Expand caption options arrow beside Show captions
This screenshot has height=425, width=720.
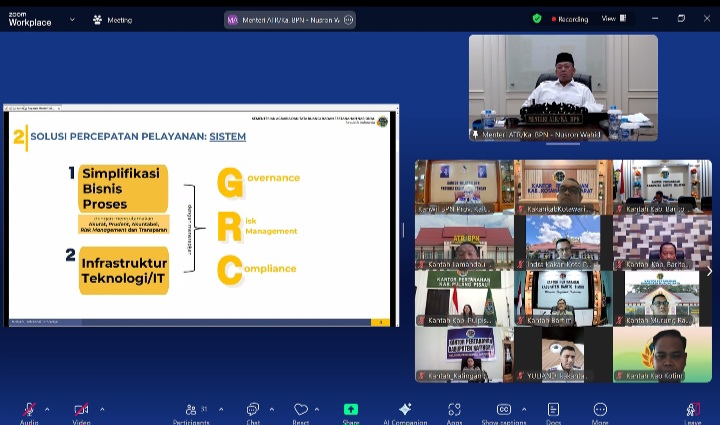coord(524,409)
